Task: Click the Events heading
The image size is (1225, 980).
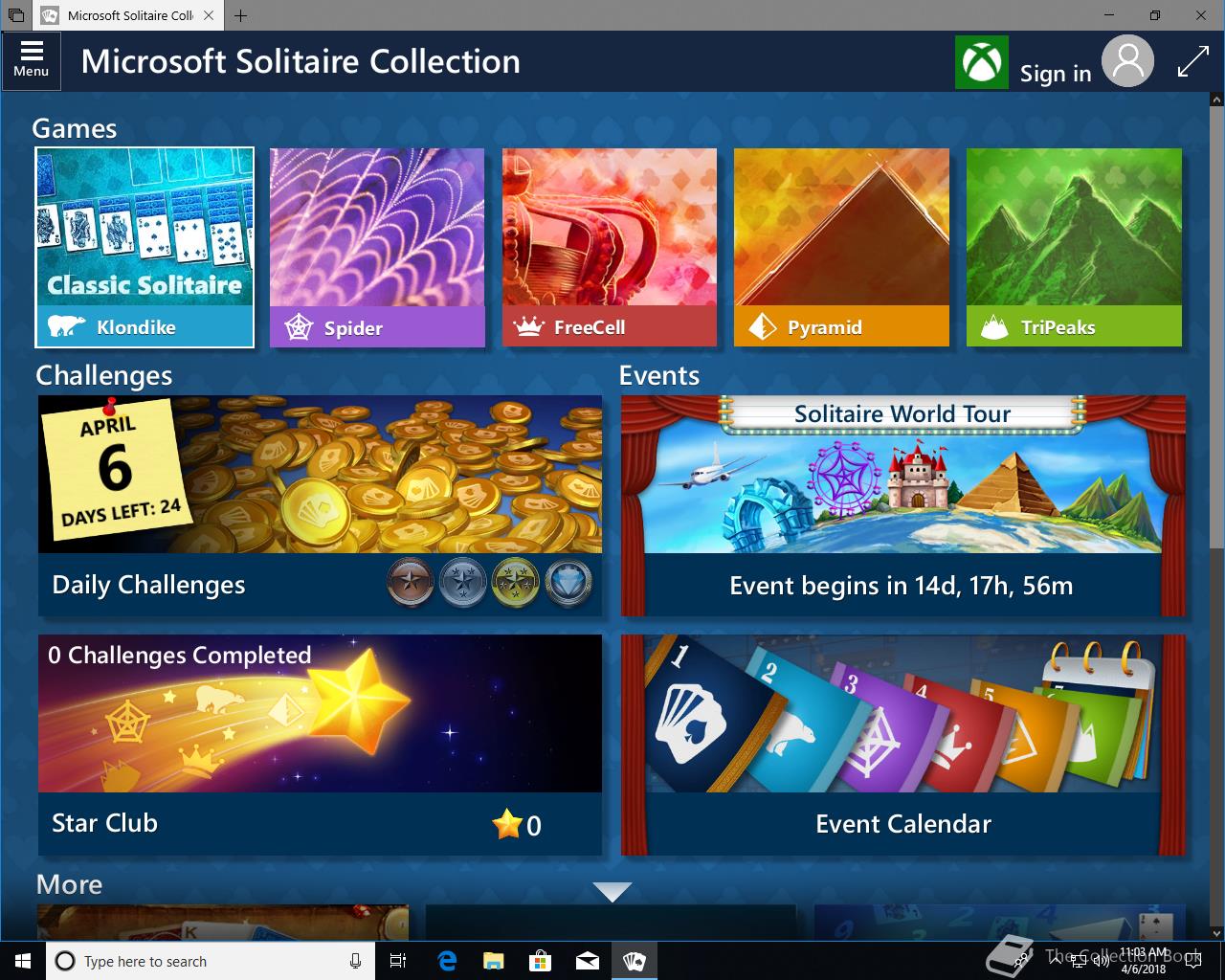Action: tap(659, 375)
